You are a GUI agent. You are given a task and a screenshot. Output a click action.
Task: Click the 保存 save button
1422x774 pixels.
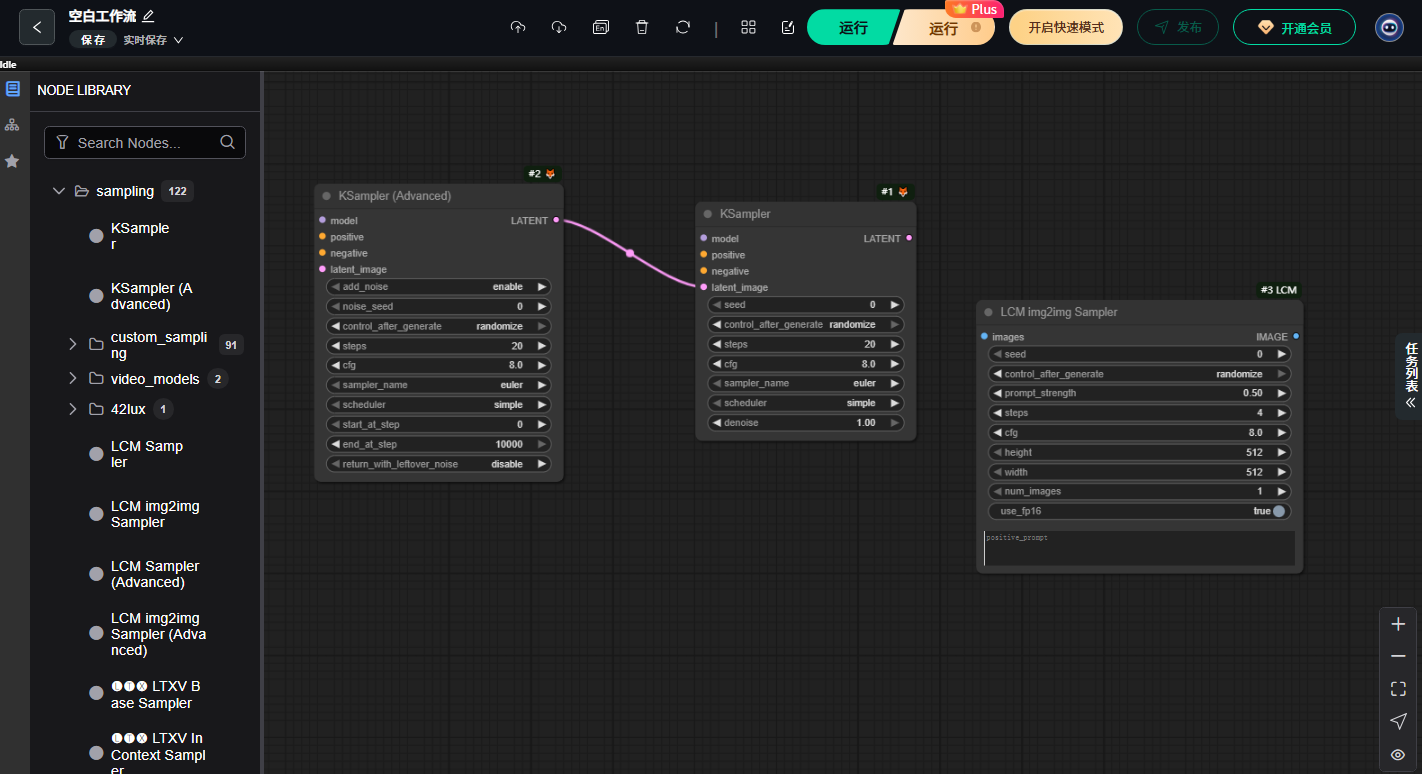click(x=93, y=40)
